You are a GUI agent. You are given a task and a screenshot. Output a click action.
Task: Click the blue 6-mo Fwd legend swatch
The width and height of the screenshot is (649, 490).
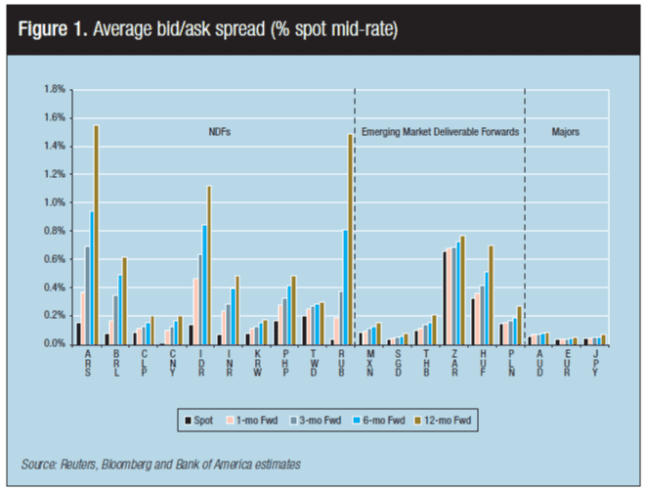tap(357, 420)
